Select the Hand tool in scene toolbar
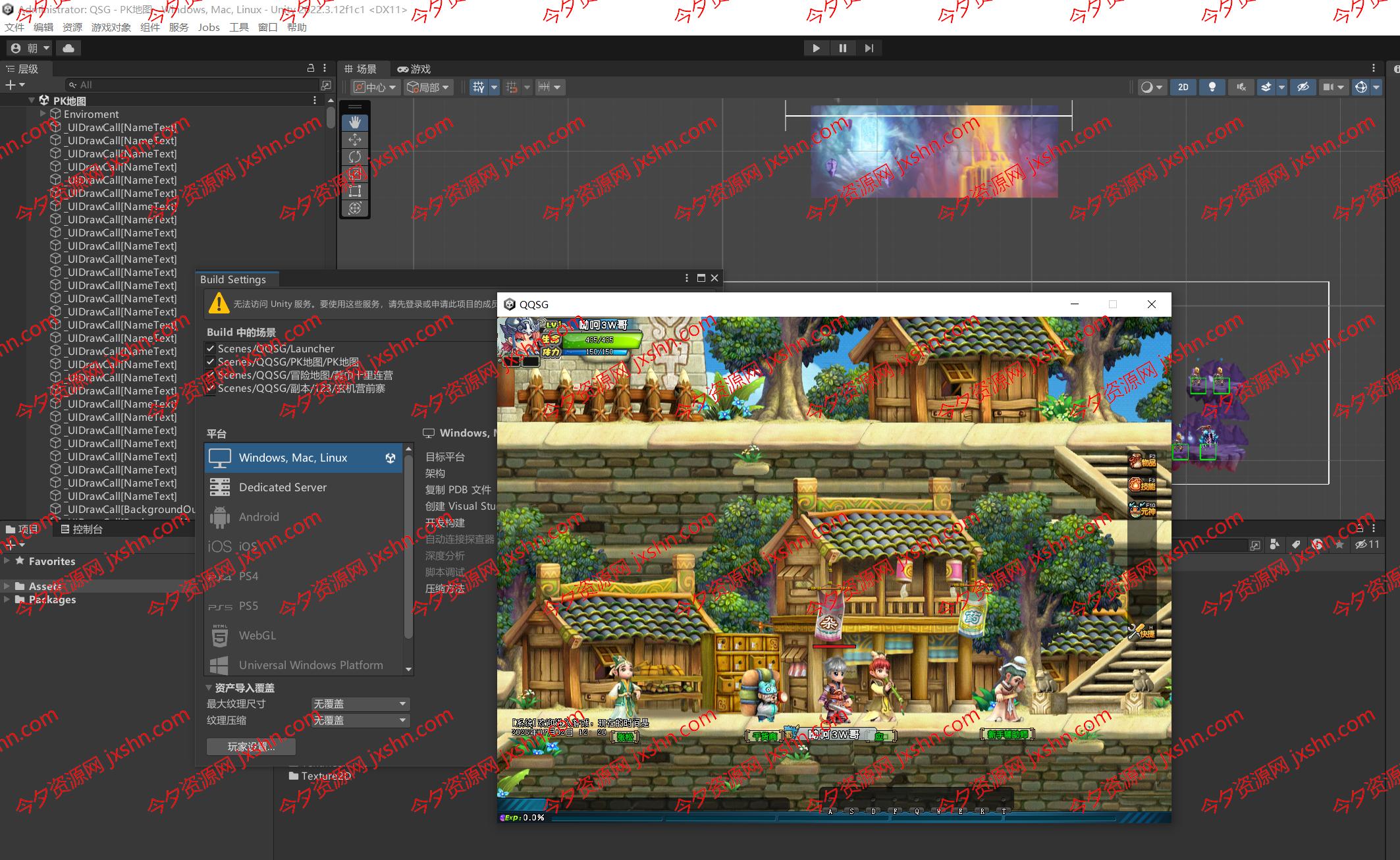Image resolution: width=1400 pixels, height=860 pixels. tap(355, 122)
